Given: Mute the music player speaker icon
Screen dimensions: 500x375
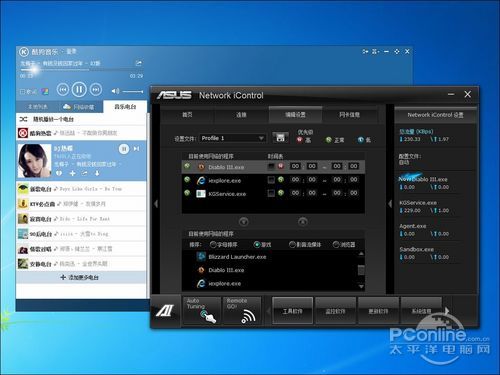Looking at the screenshot, I should coord(115,91).
